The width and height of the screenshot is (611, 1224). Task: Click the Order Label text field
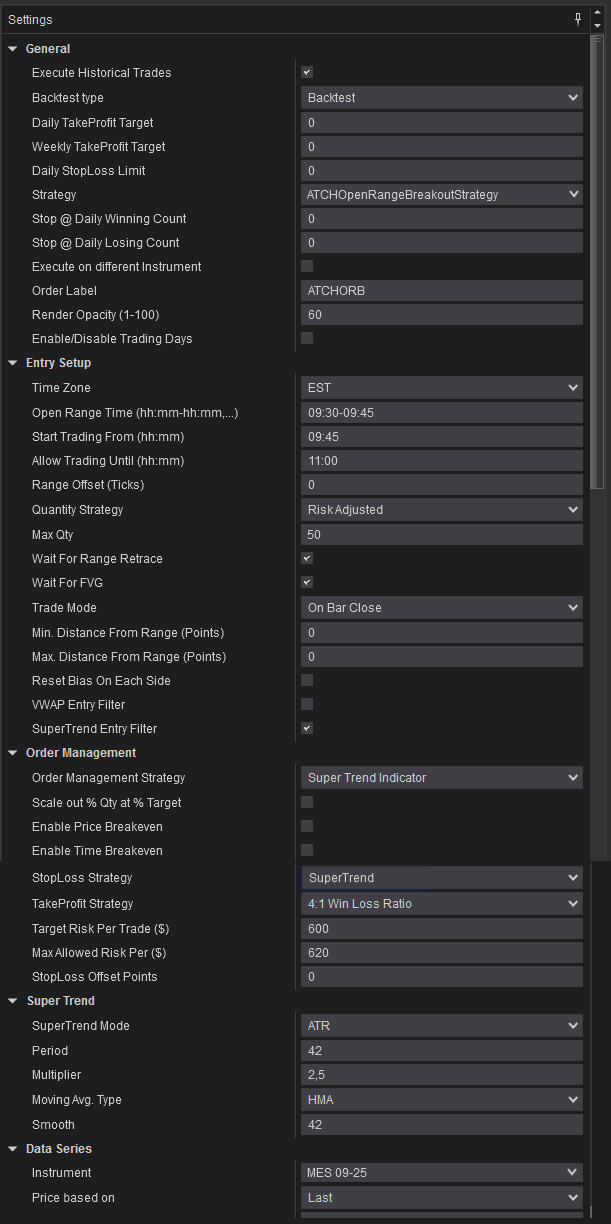pos(442,291)
